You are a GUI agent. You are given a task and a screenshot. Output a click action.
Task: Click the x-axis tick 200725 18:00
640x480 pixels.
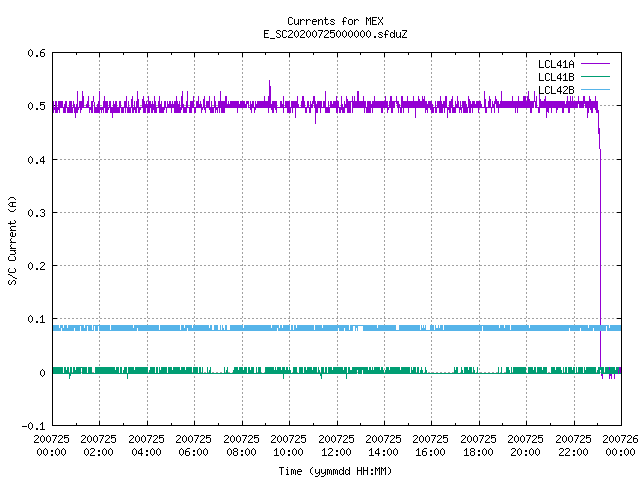click(478, 446)
